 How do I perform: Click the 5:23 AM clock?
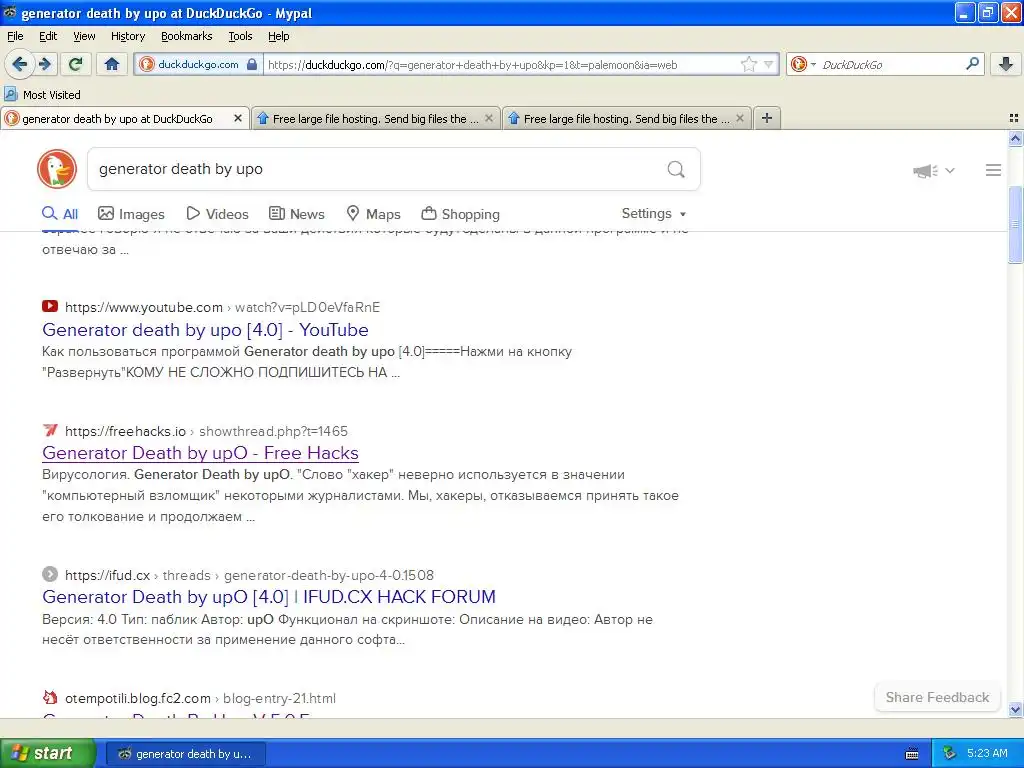(987, 753)
